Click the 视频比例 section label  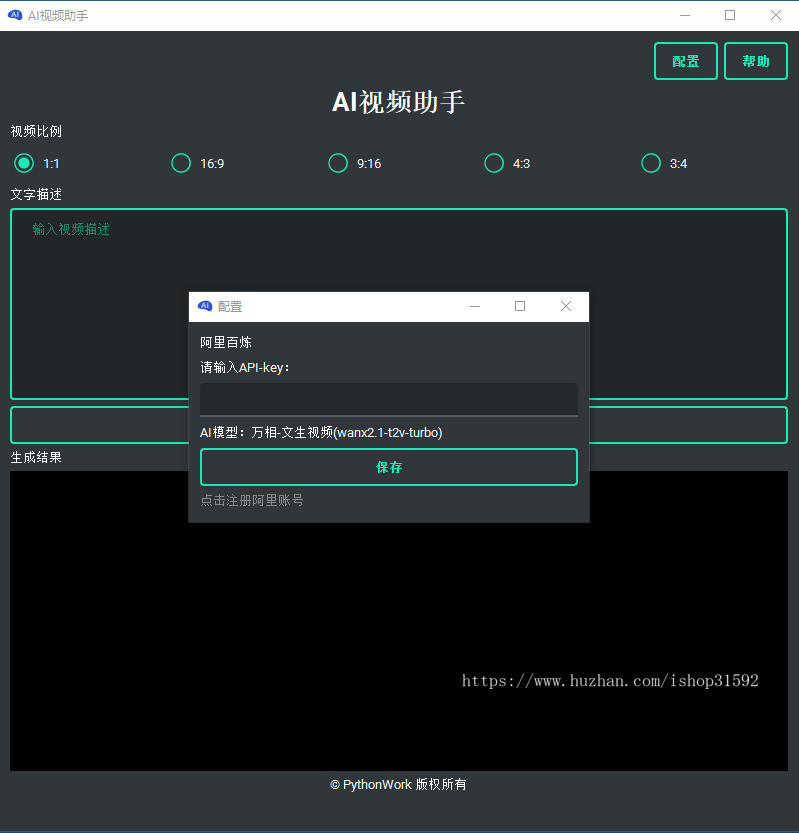[36, 131]
